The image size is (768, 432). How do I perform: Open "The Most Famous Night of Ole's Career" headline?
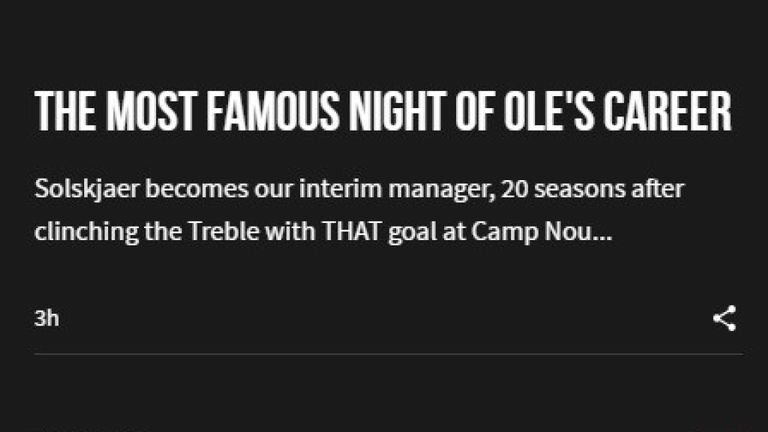(x=383, y=112)
